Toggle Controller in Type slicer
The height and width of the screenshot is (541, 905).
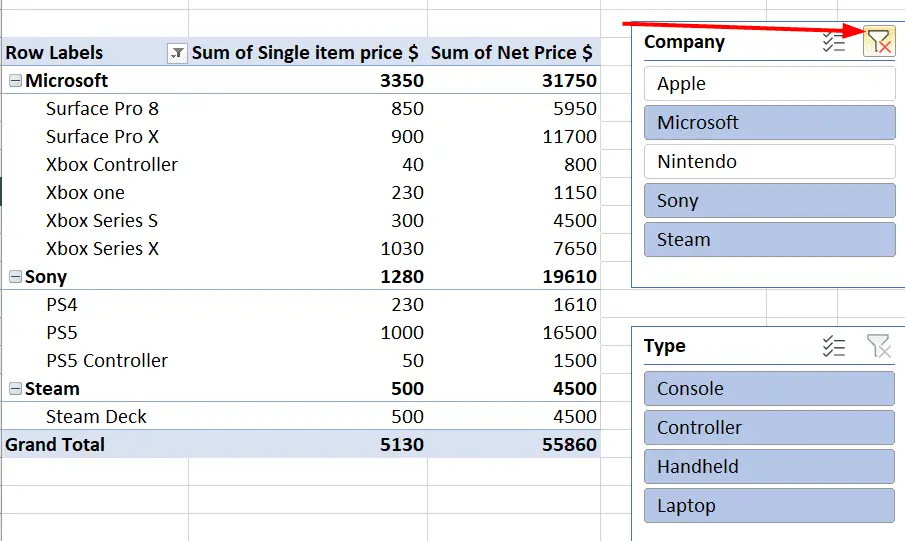(x=769, y=428)
